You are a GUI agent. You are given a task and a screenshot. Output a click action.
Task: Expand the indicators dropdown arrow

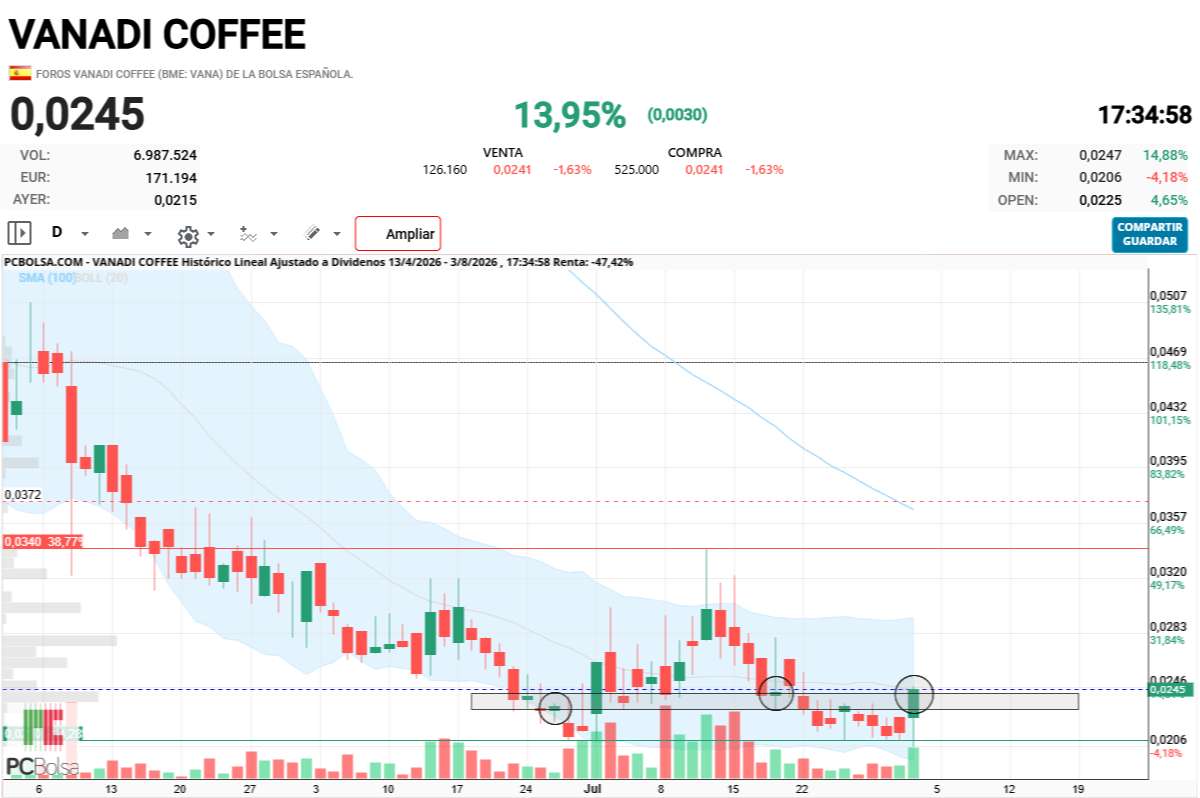(x=274, y=234)
